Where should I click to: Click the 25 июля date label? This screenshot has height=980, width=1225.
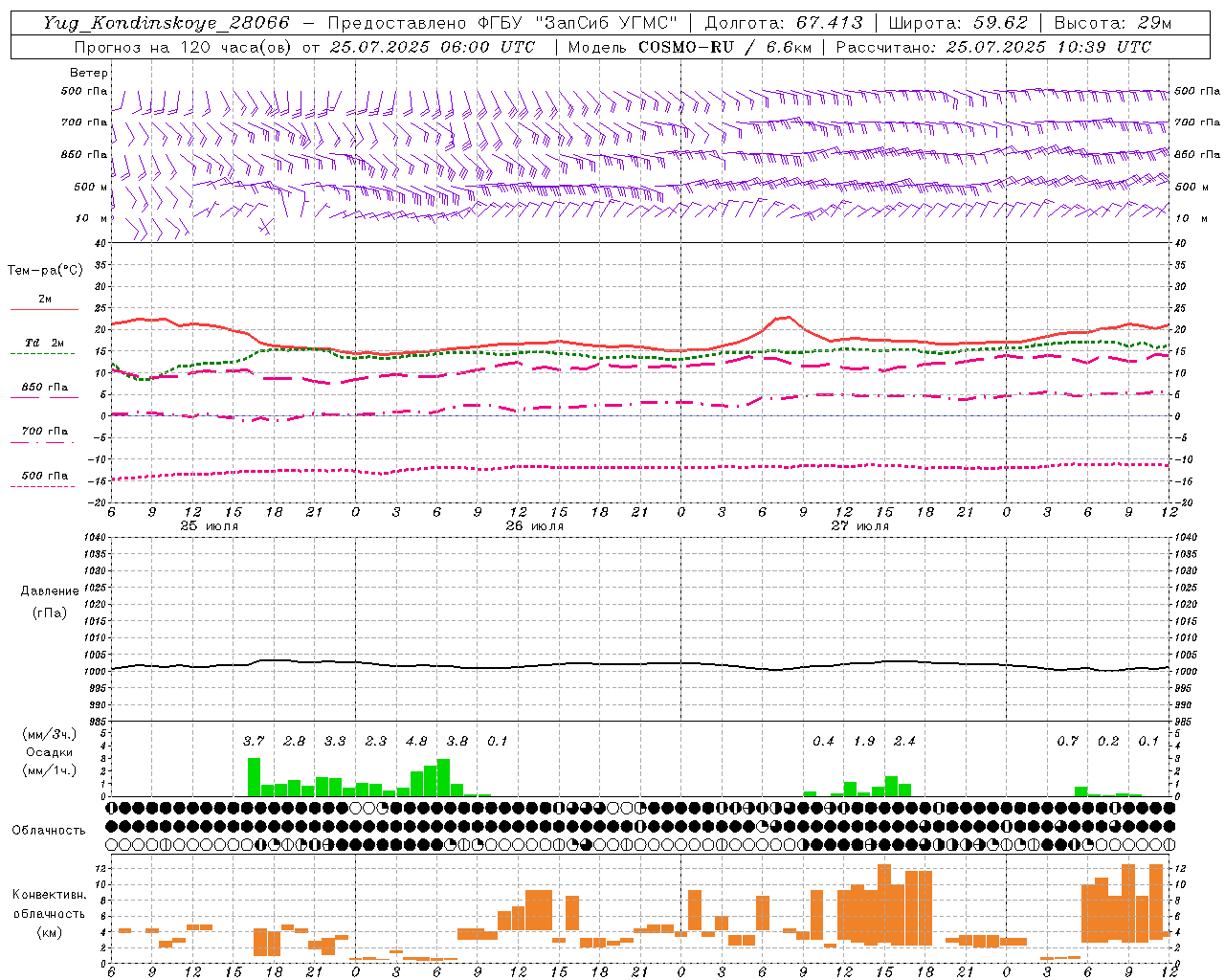pos(210,526)
